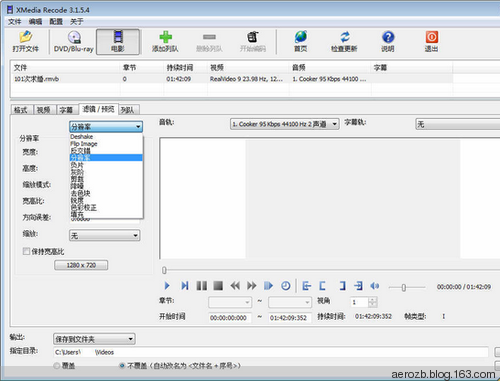The image size is (500, 381).
Task: Set start marker with left bracket icon
Action: 322,286
